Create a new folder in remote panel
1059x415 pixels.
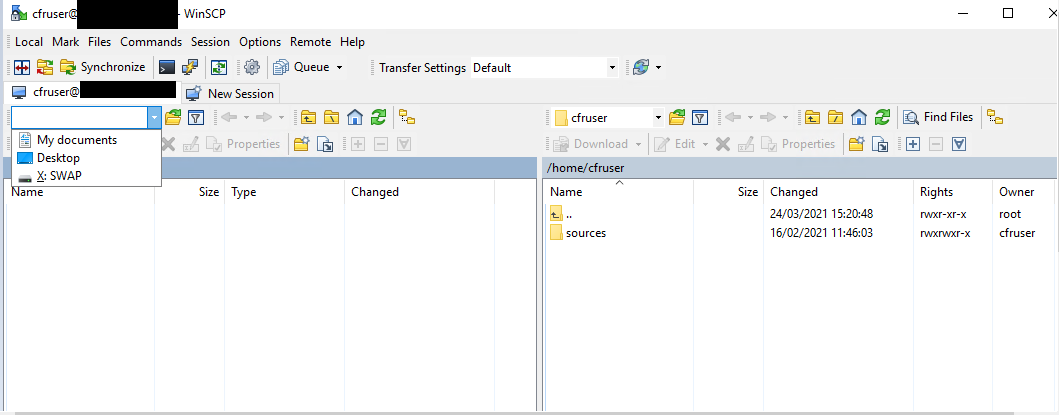[x=856, y=144]
